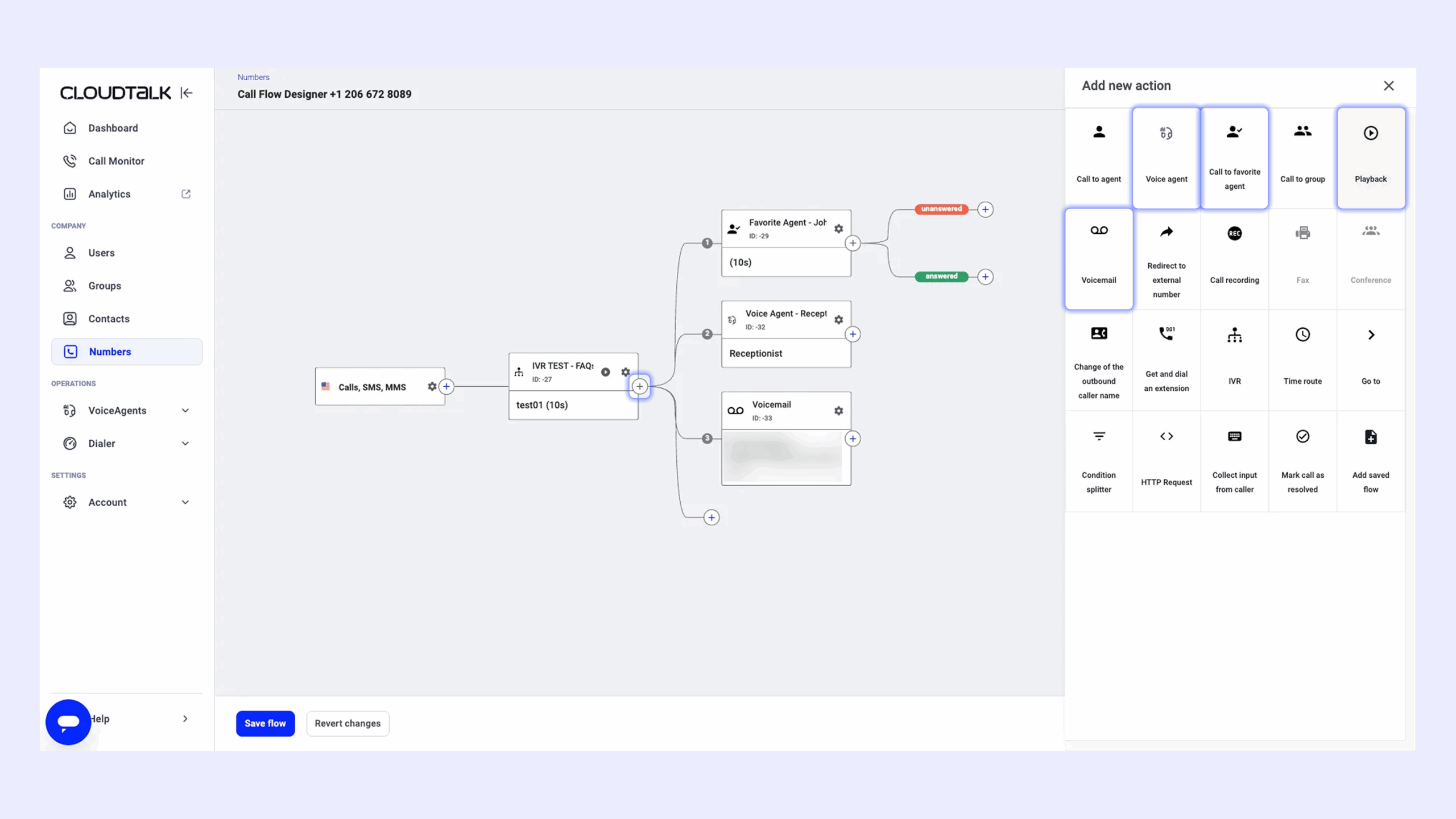1456x819 pixels.
Task: Expand the VoiceAgents menu
Action: click(x=185, y=411)
